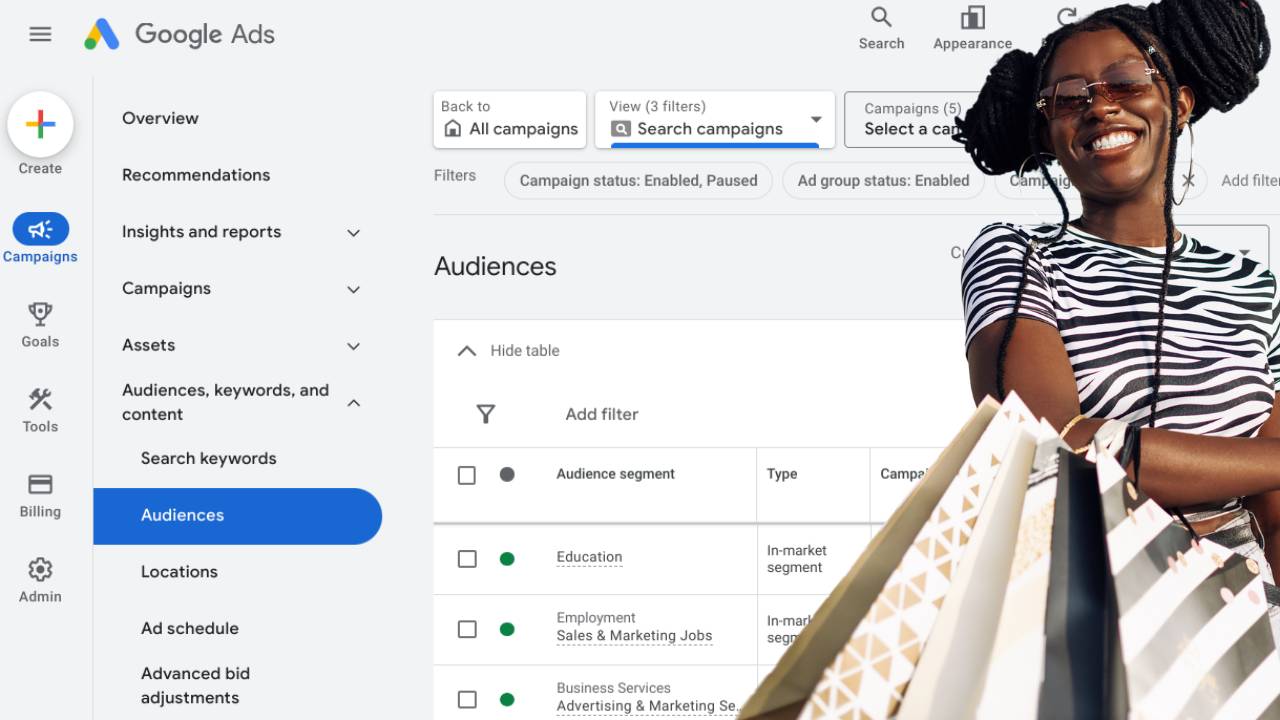Click the Search magnifier in the top bar

pos(881,17)
